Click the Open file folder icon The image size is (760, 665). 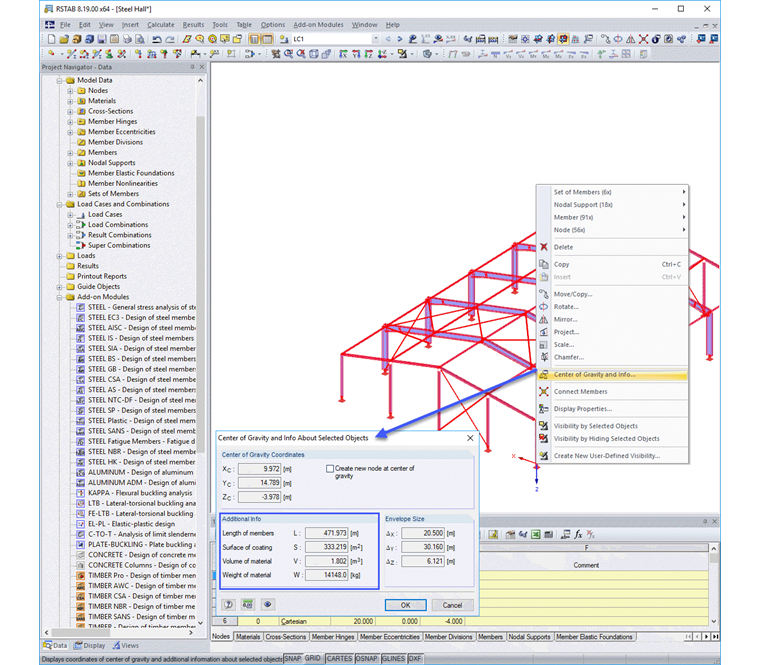click(x=64, y=39)
